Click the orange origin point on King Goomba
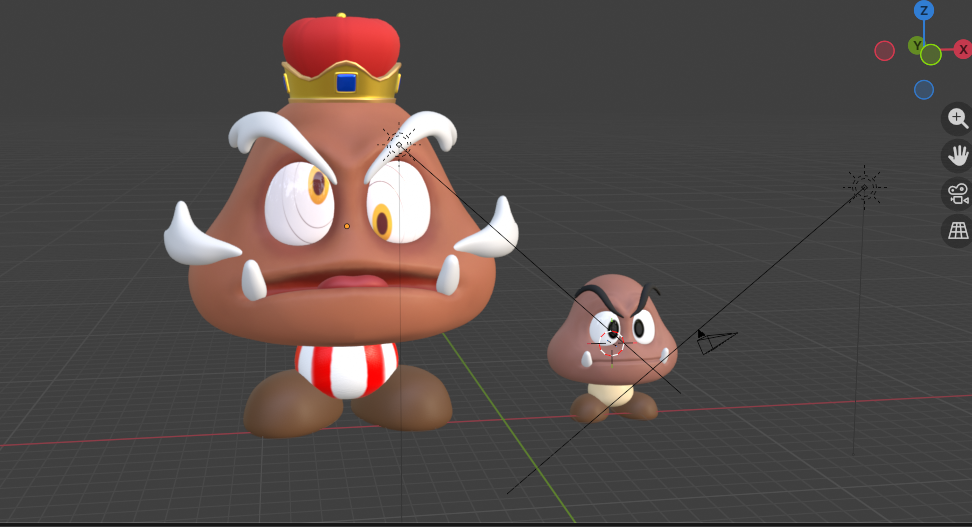 pyautogui.click(x=347, y=226)
